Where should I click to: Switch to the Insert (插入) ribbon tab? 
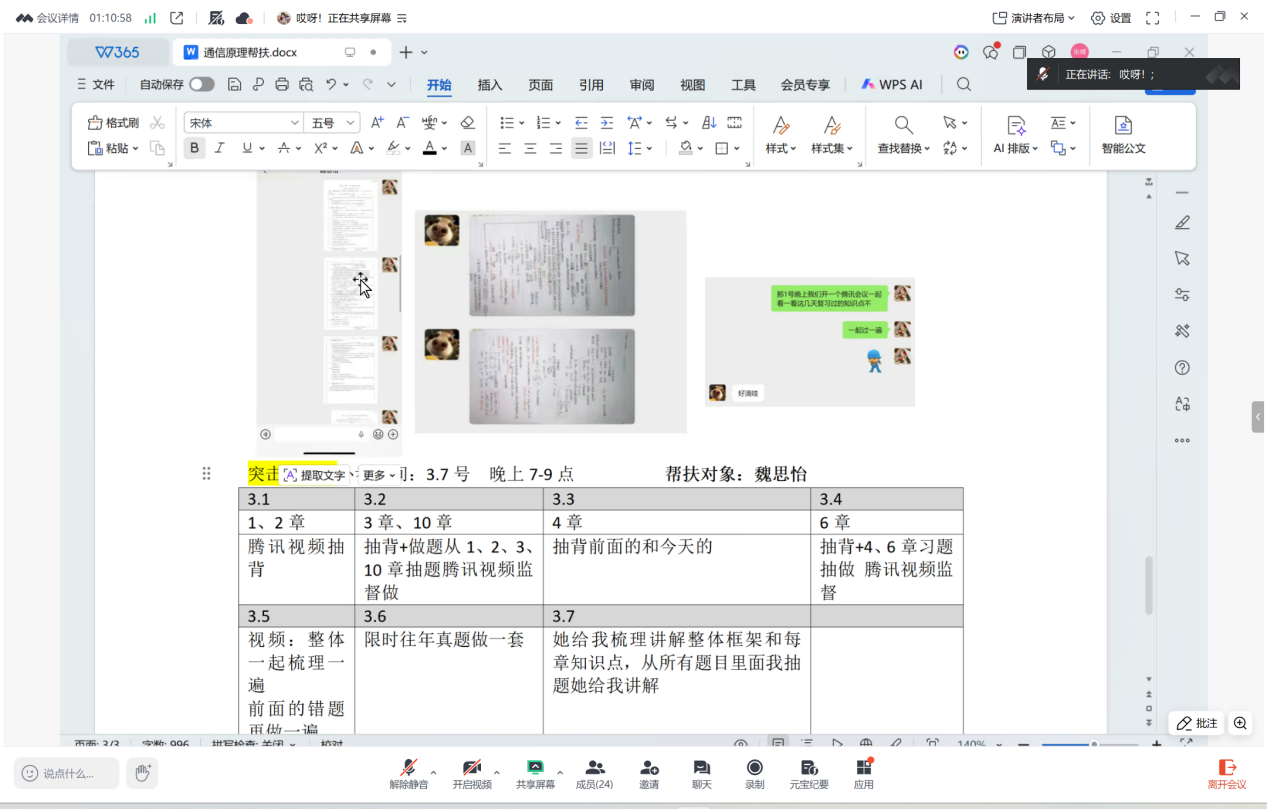[490, 85]
